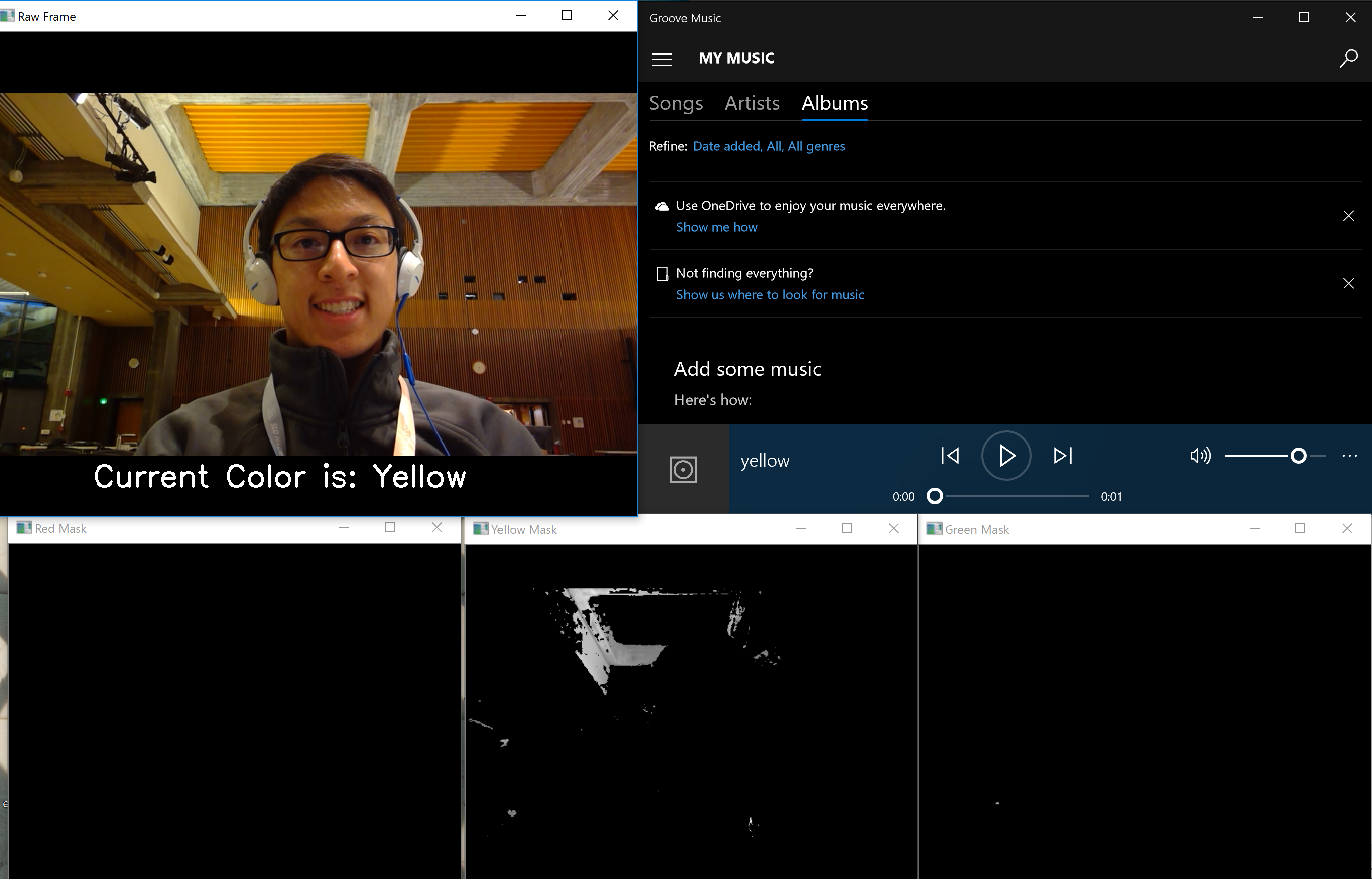Click the album art disc icon
The height and width of the screenshot is (879, 1372).
coord(683,469)
